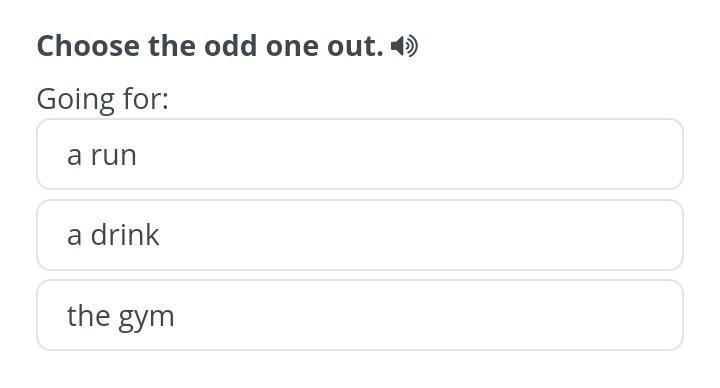Click empty area of the 'a run' box
The height and width of the screenshot is (388, 720).
pos(413,154)
